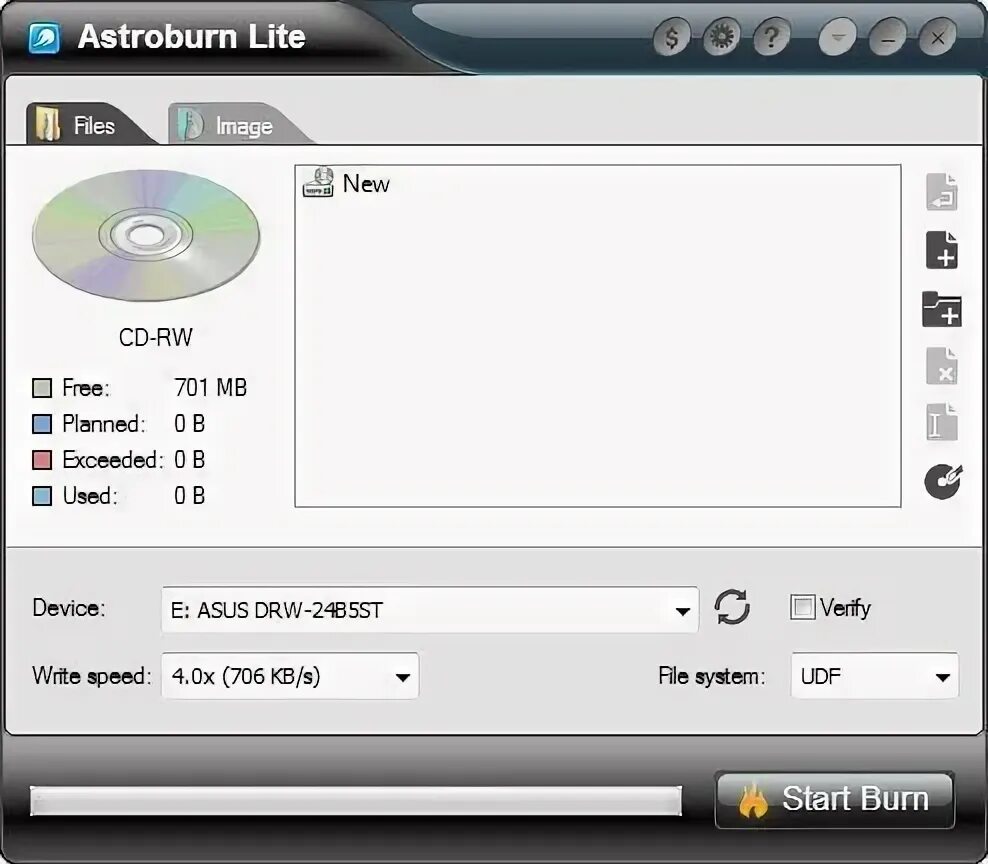The image size is (988, 864).
Task: Open the buy/purchase dollar icon
Action: pyautogui.click(x=672, y=38)
